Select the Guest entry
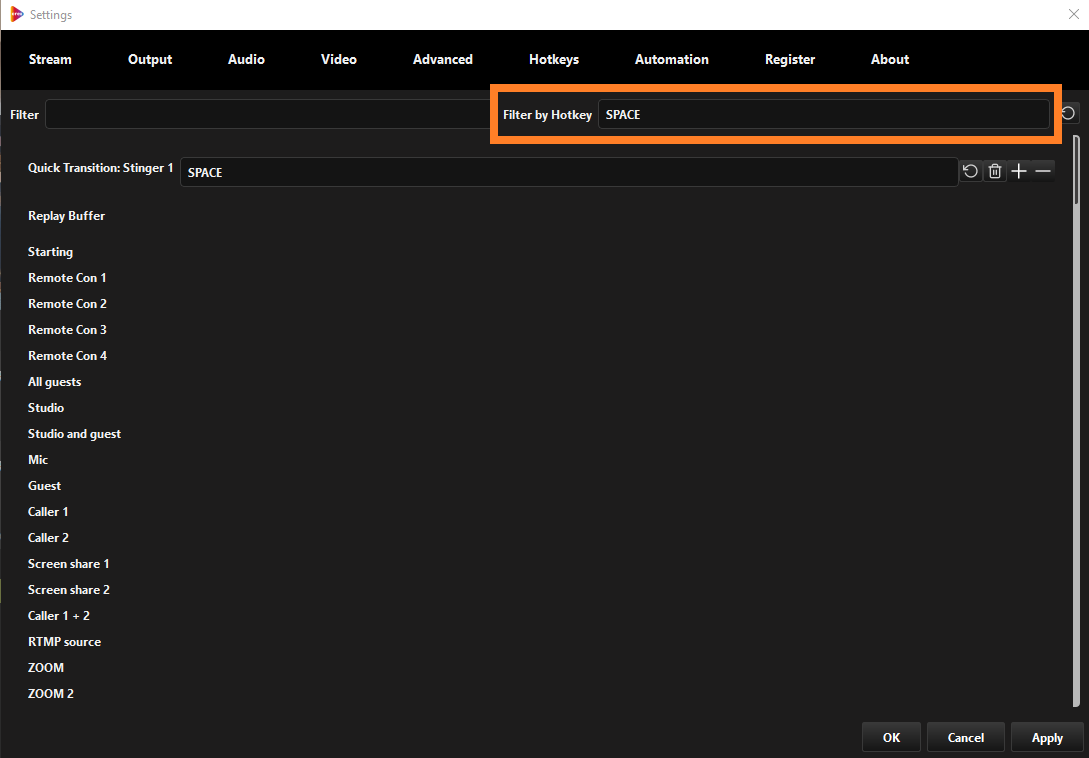The height and width of the screenshot is (758, 1089). pyautogui.click(x=44, y=485)
